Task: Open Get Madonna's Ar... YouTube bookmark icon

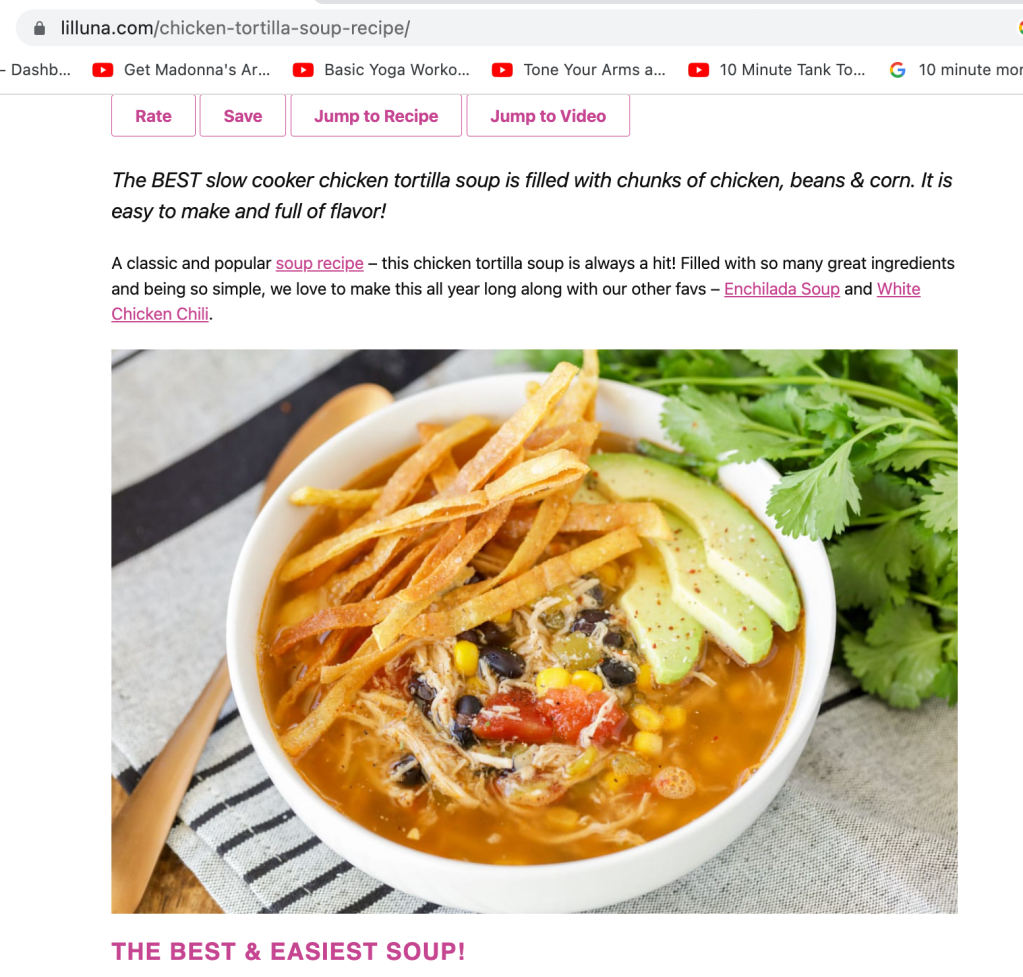Action: 102,70
